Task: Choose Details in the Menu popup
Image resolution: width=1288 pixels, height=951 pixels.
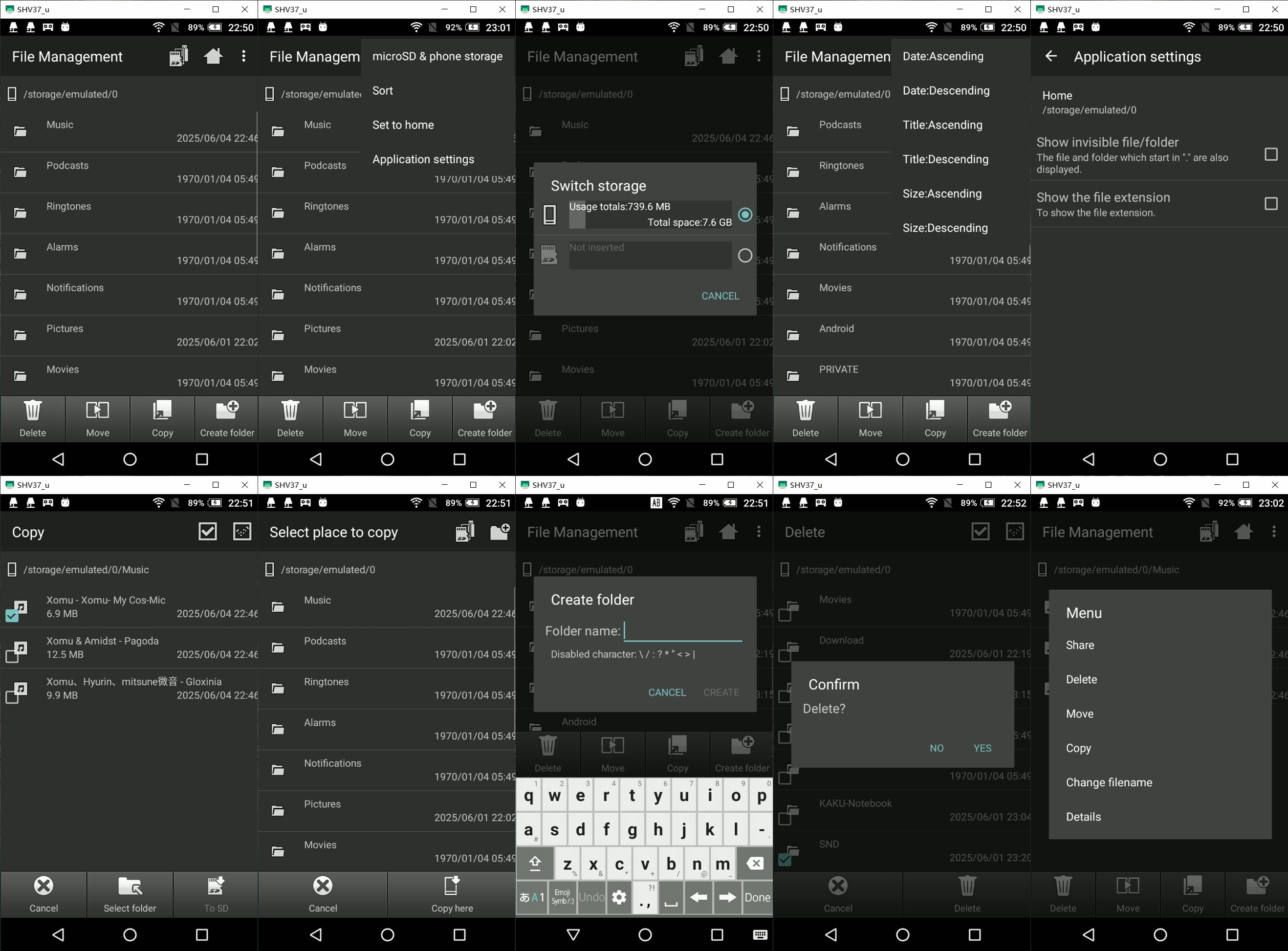Action: (1159, 817)
